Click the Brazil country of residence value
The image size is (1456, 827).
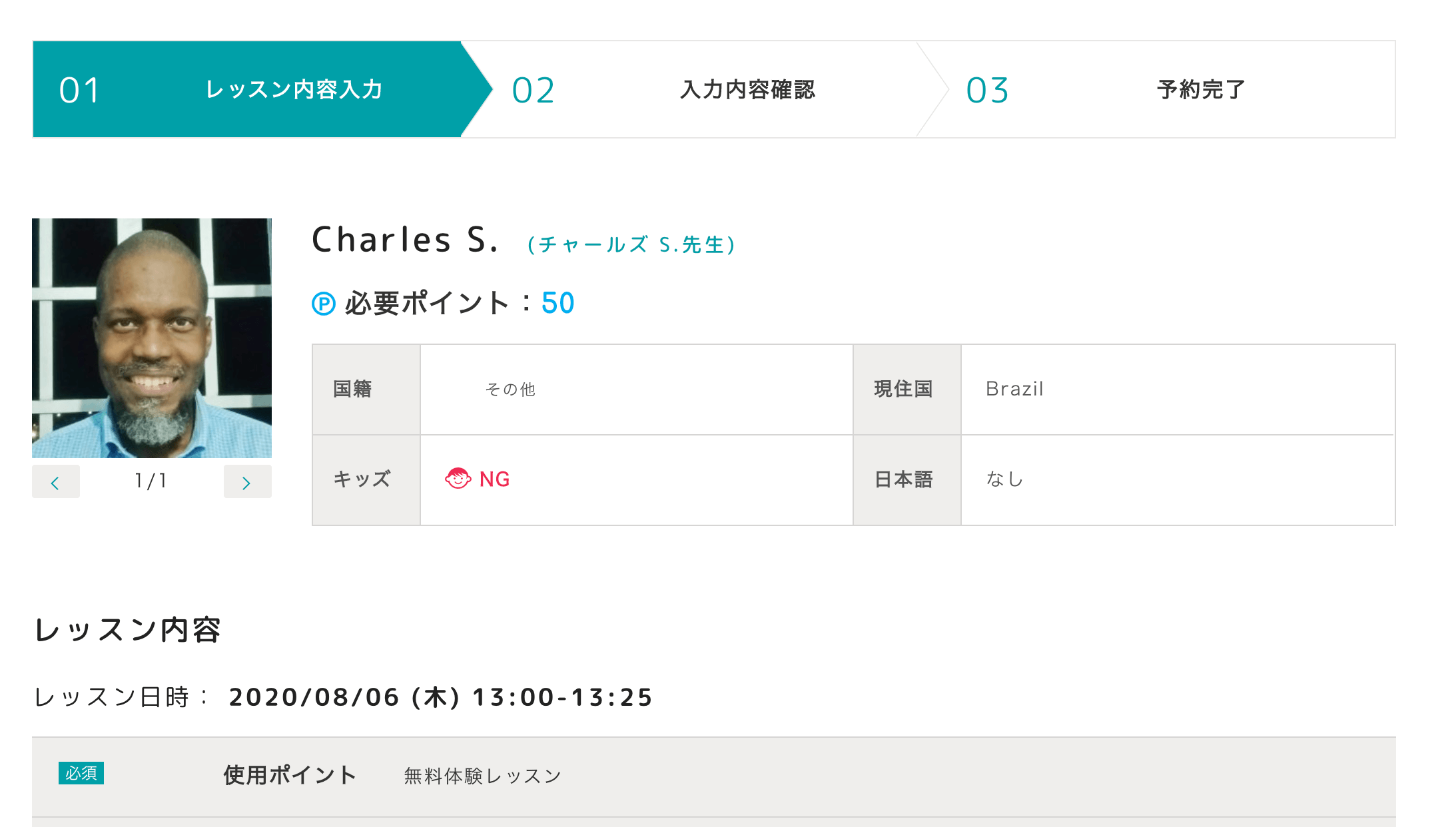coord(1014,389)
